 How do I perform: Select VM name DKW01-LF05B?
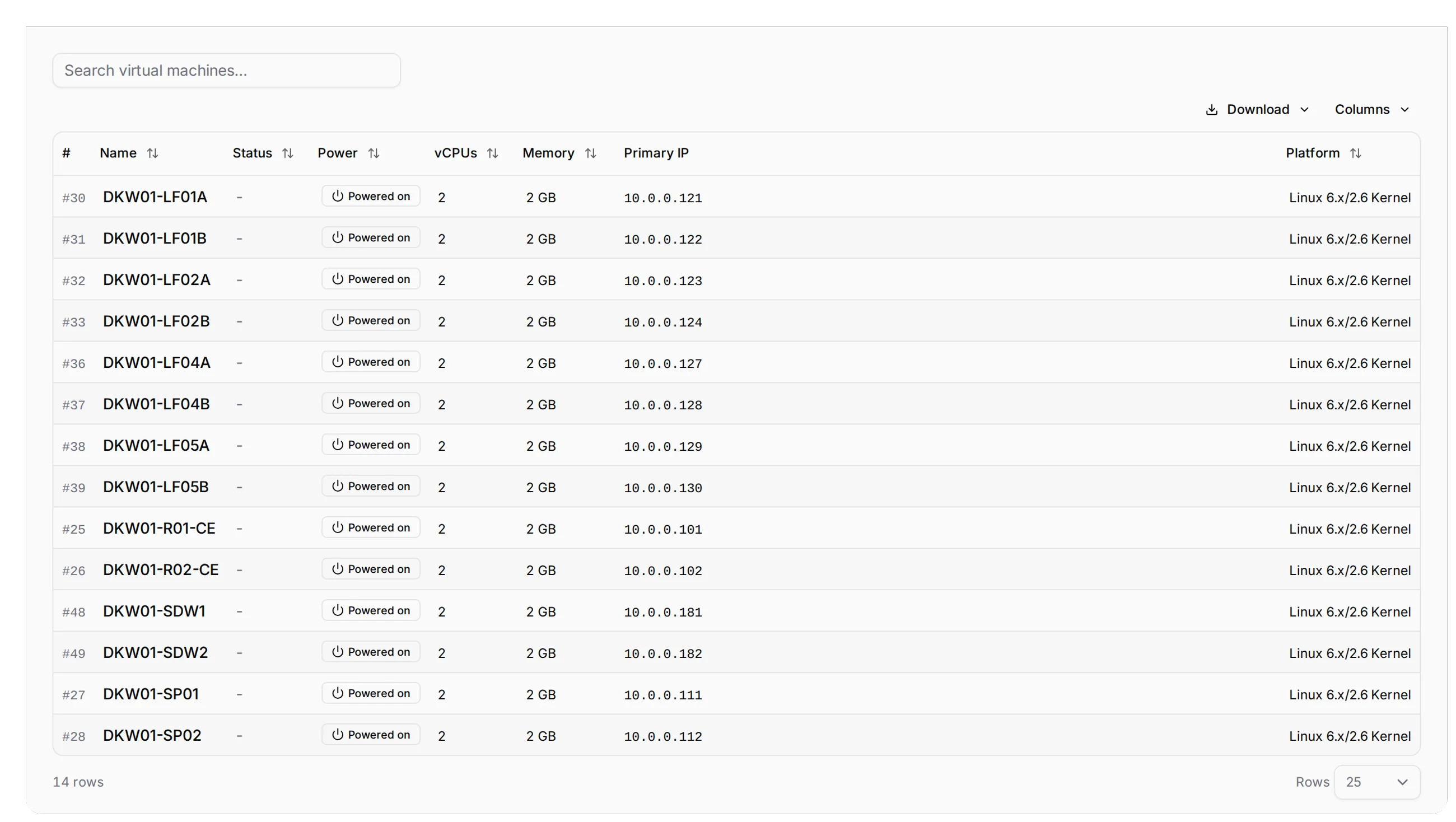point(156,487)
